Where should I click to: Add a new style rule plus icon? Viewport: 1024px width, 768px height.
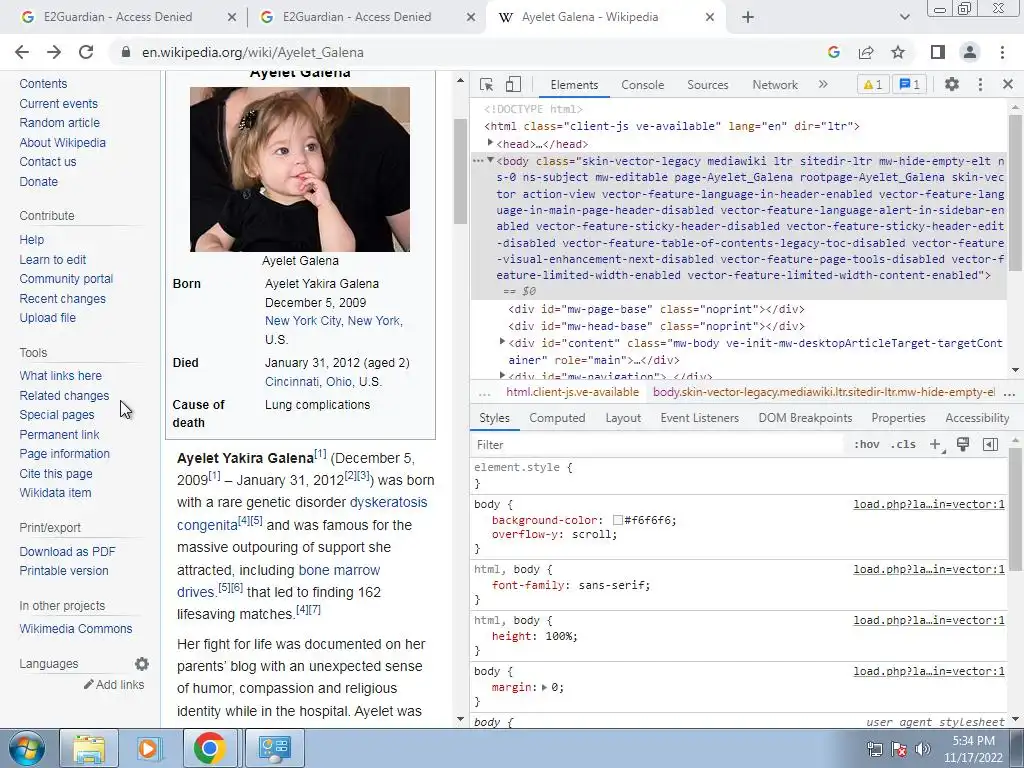click(x=936, y=445)
